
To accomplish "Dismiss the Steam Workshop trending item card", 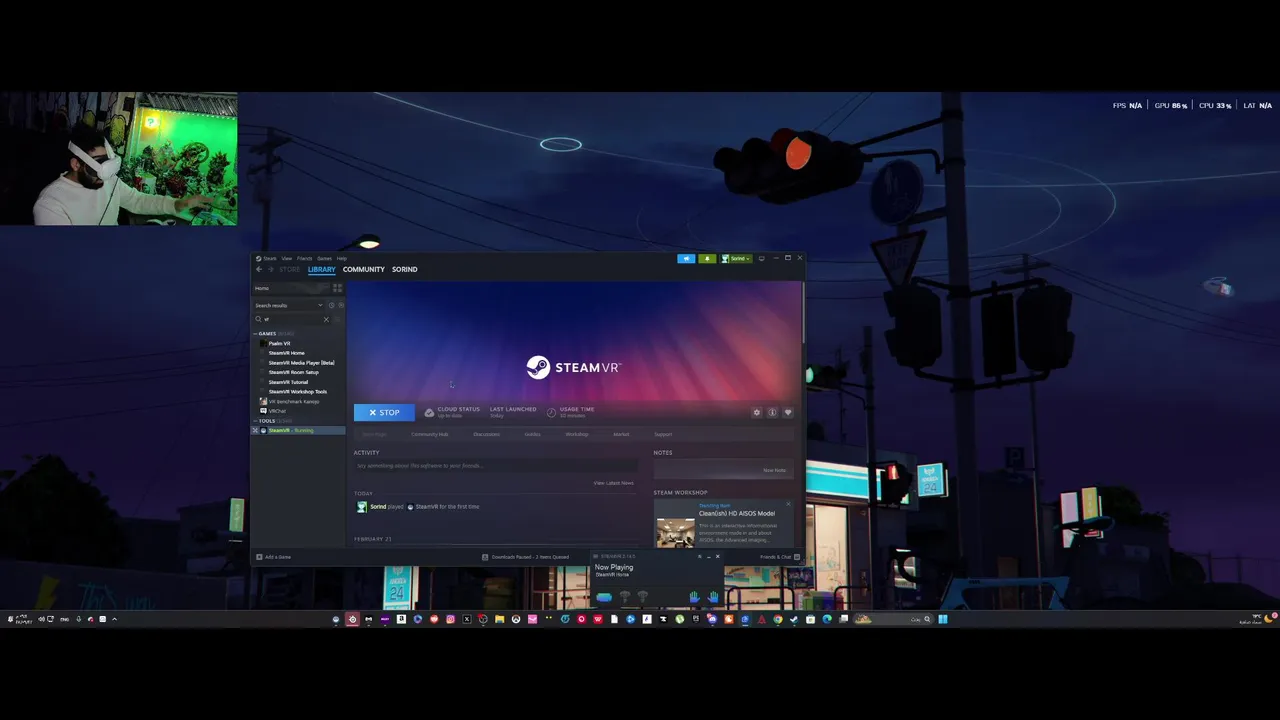I will point(788,504).
